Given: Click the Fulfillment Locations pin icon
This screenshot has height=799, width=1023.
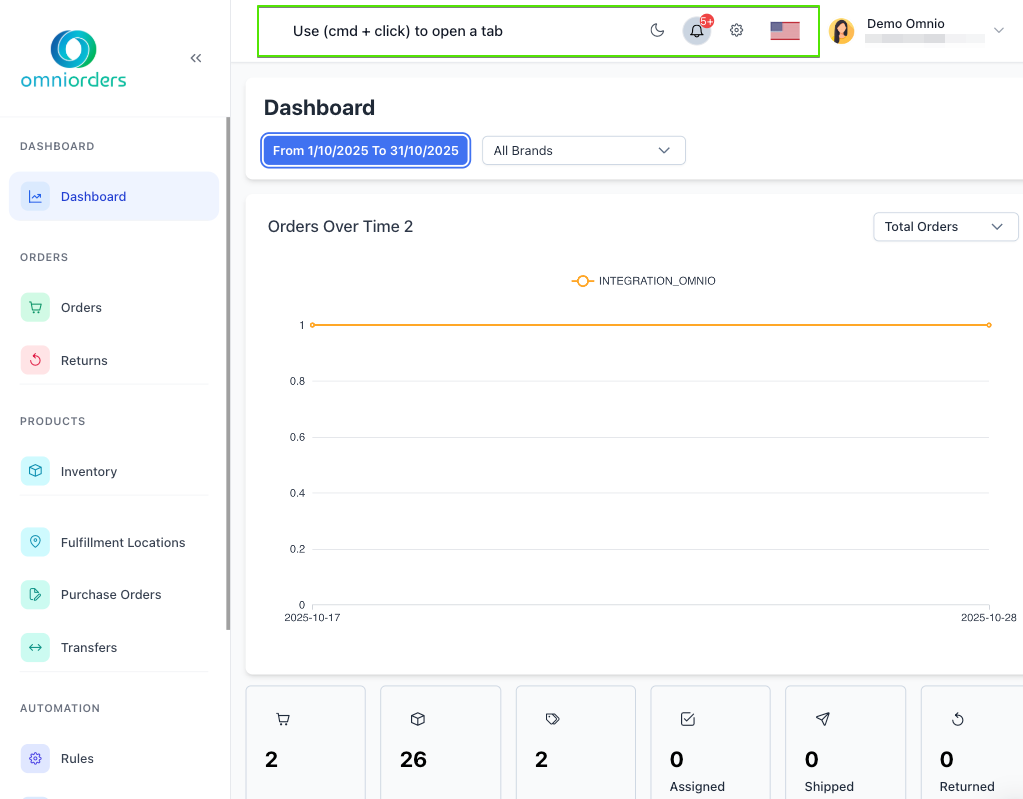Looking at the screenshot, I should [34, 542].
